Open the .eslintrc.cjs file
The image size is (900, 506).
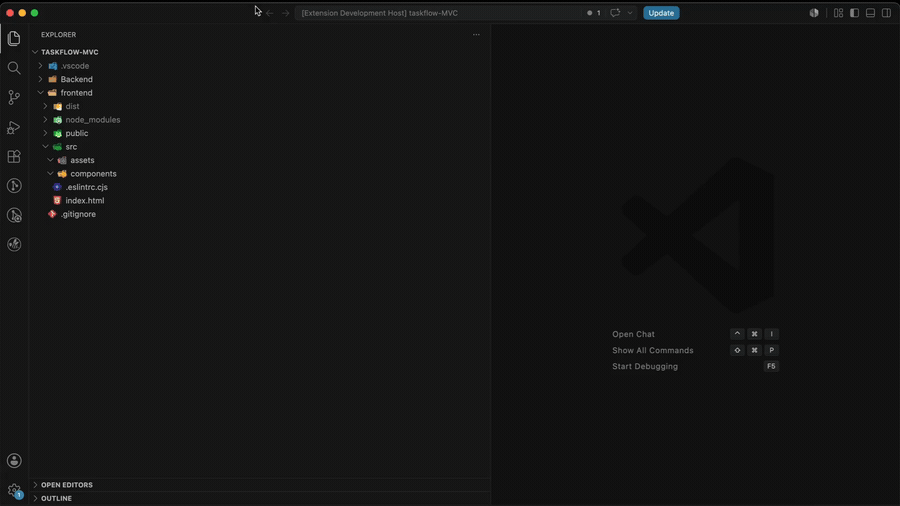tap(86, 187)
